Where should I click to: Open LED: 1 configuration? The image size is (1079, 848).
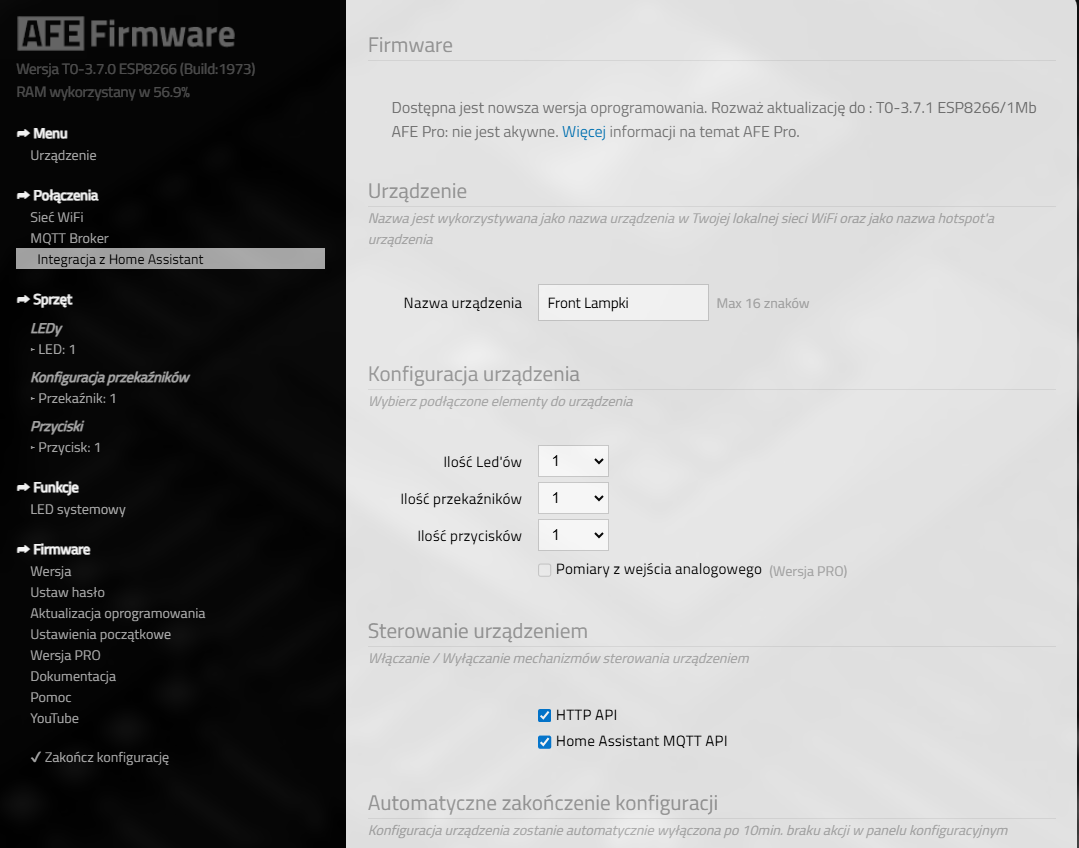pos(56,349)
